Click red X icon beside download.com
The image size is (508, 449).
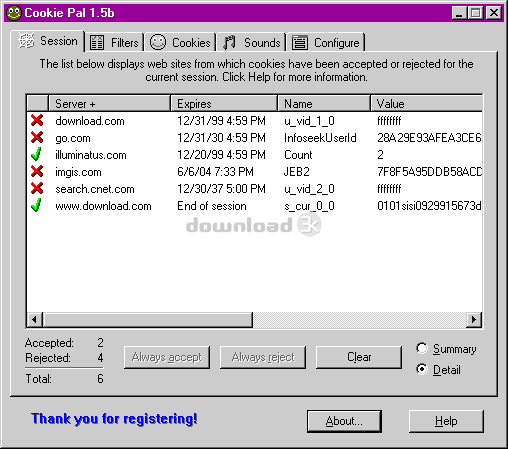click(x=37, y=120)
